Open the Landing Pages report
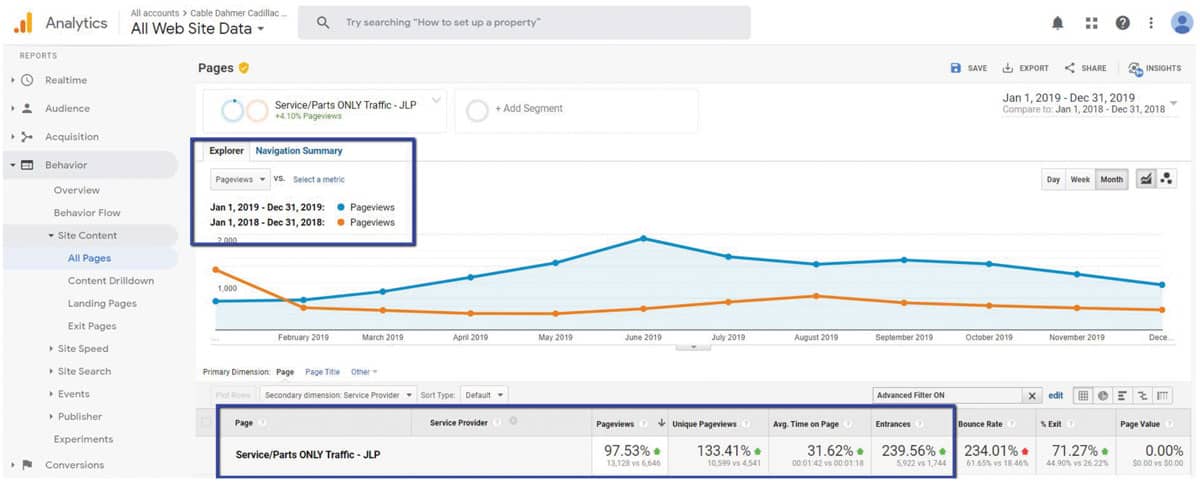The image size is (1200, 481). [102, 303]
